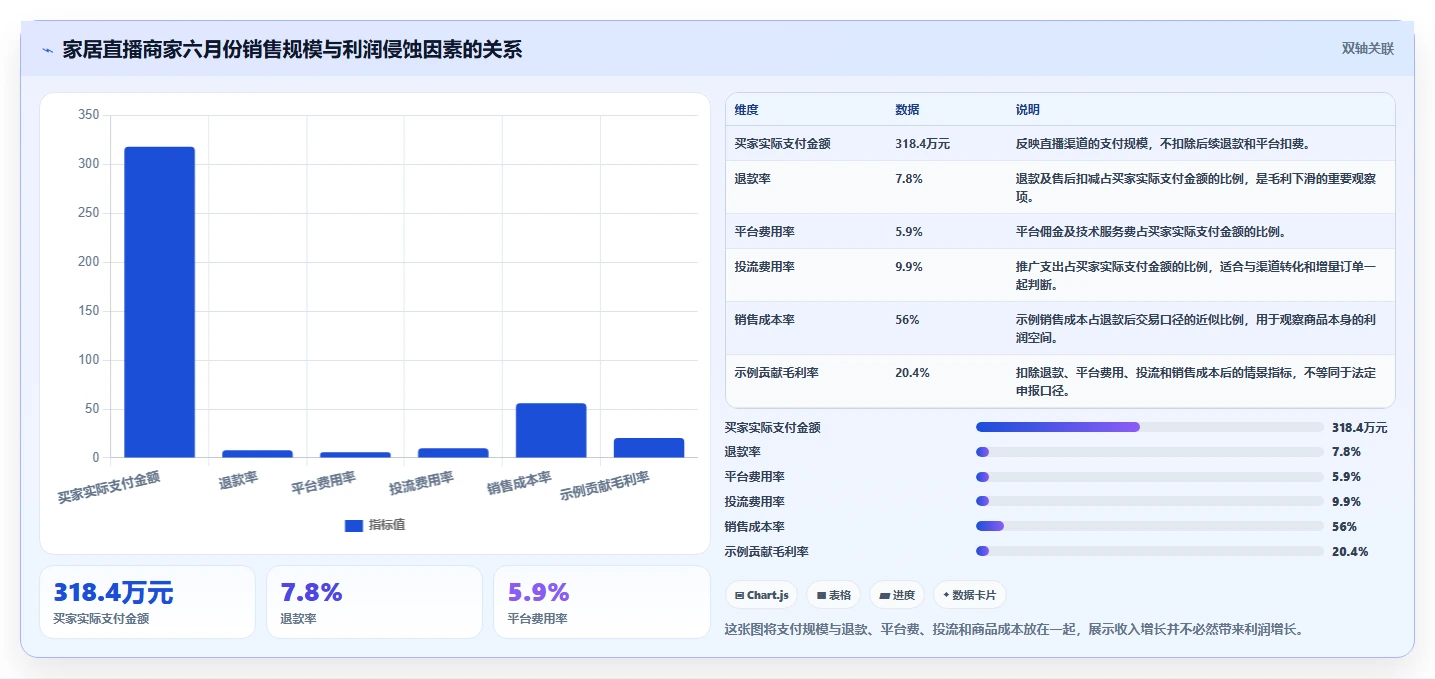Click the 销售成本率 bar in the chart
The image size is (1435, 679).
(551, 430)
